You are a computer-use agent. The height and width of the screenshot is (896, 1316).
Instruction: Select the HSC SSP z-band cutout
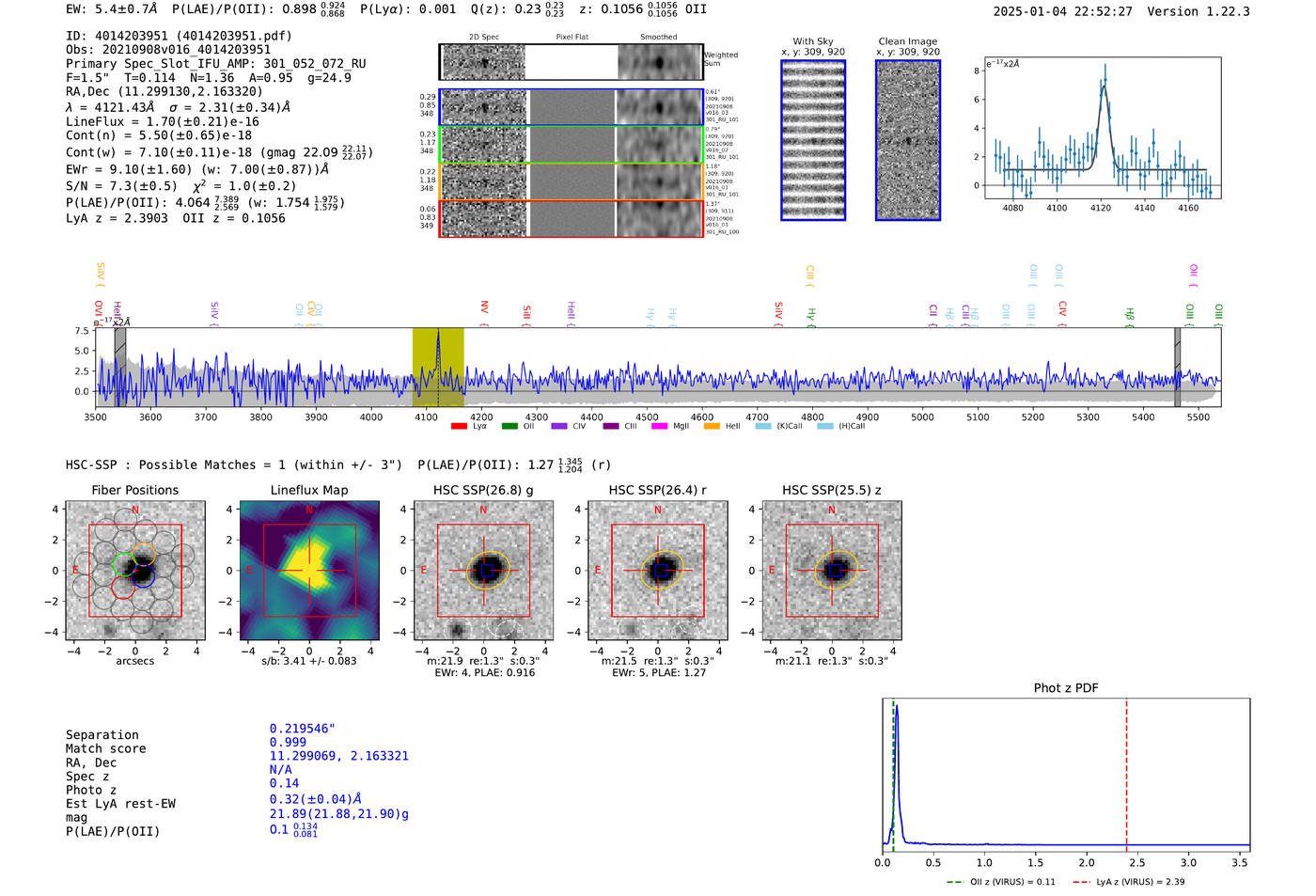click(831, 571)
